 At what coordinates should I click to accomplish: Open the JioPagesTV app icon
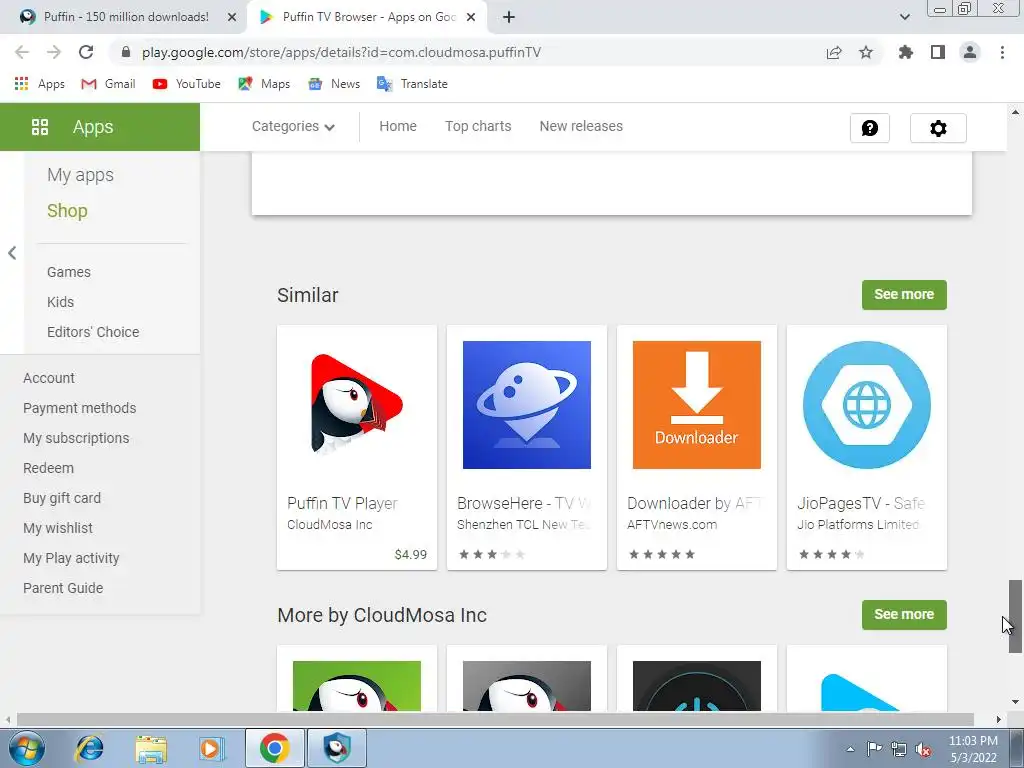(x=867, y=405)
